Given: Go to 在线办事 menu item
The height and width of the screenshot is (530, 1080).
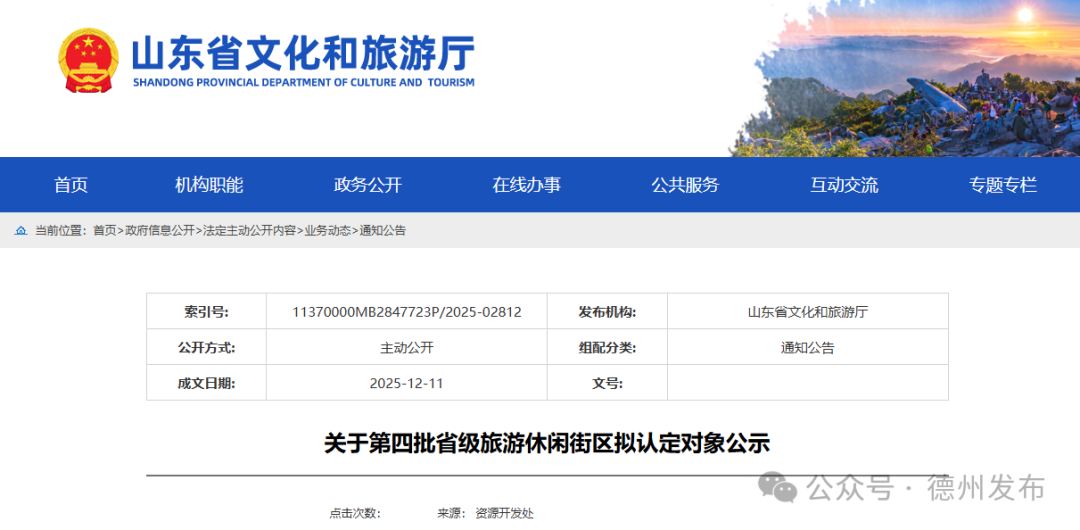Looking at the screenshot, I should 526,185.
